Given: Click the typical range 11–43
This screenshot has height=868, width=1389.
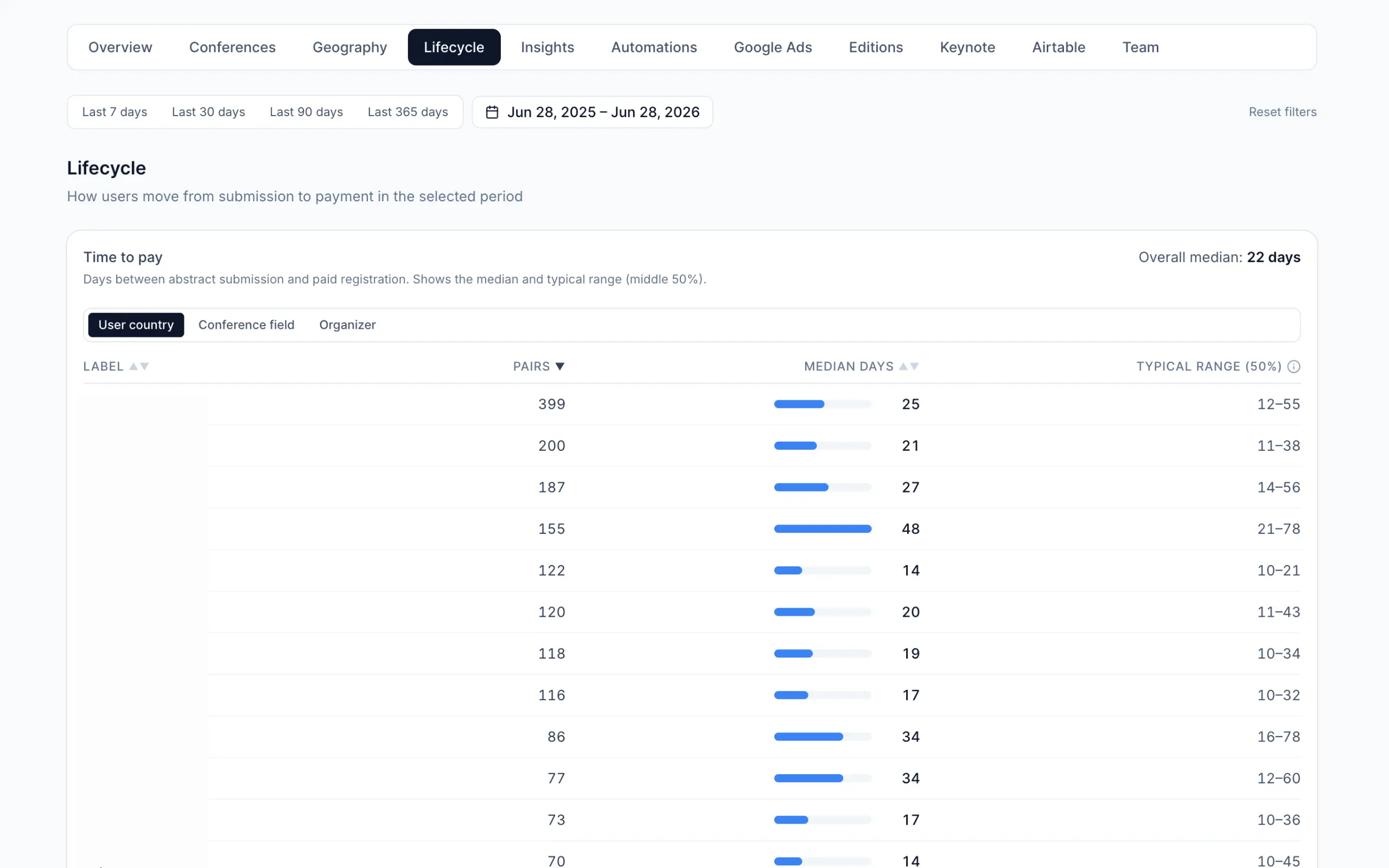Looking at the screenshot, I should pos(1279,612).
